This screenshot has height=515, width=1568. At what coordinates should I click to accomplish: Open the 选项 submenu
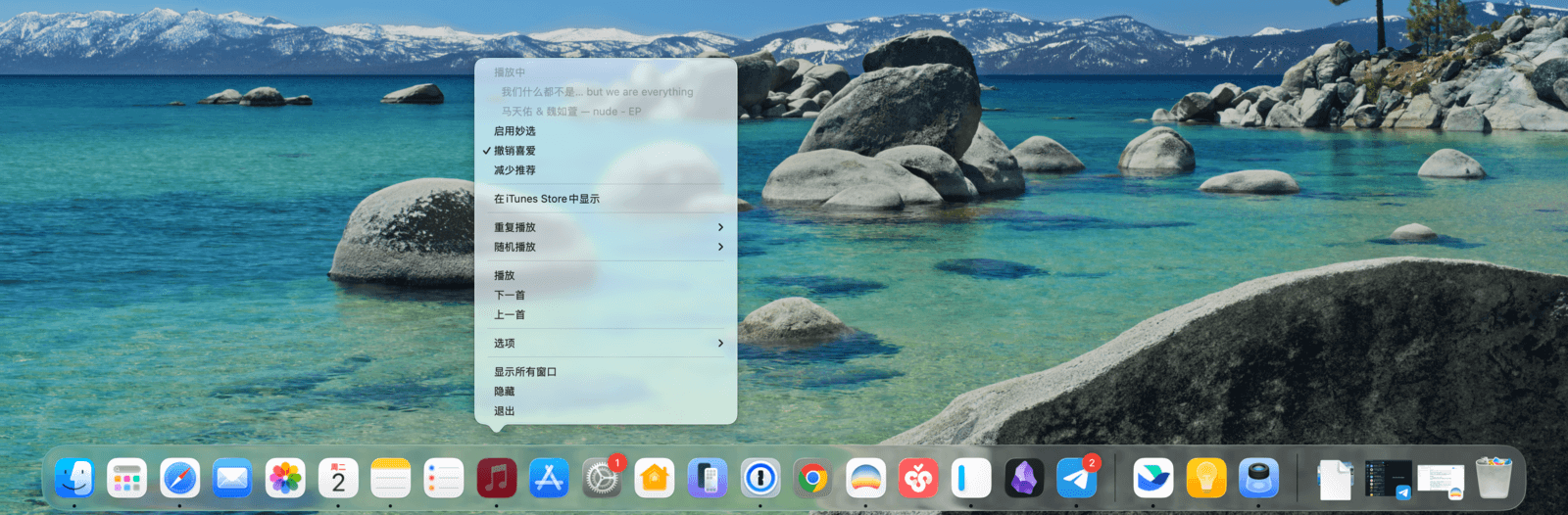pyautogui.click(x=606, y=344)
